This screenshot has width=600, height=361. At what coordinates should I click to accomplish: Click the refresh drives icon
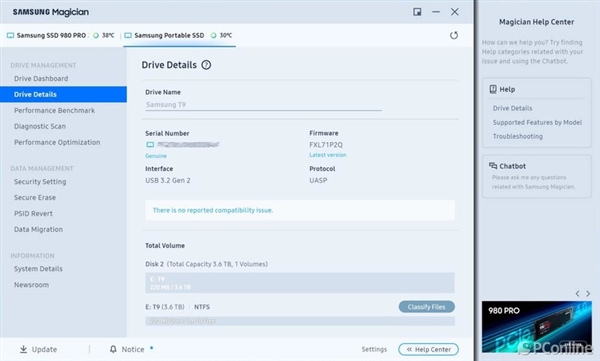tap(454, 35)
